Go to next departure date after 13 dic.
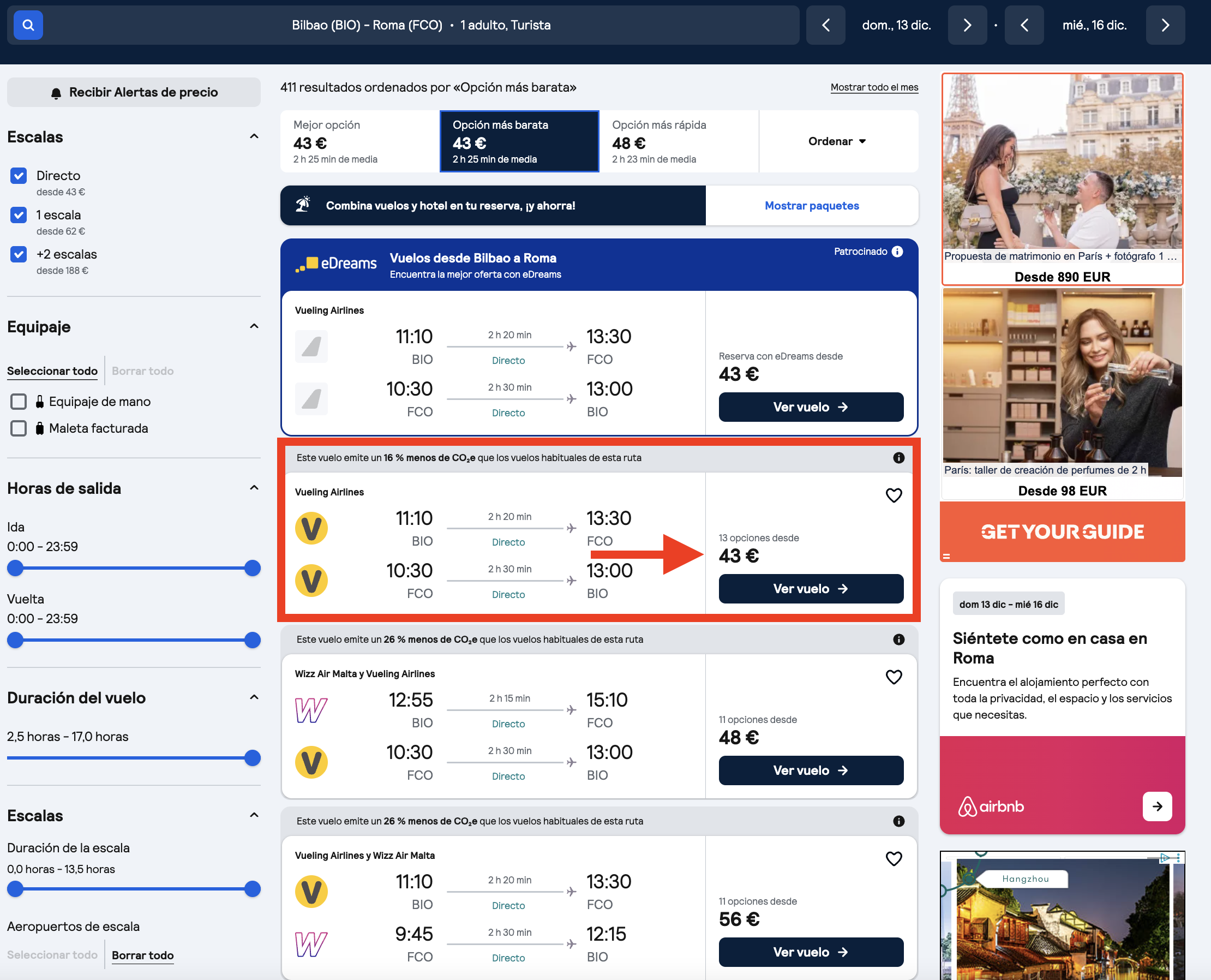The image size is (1211, 980). click(967, 25)
